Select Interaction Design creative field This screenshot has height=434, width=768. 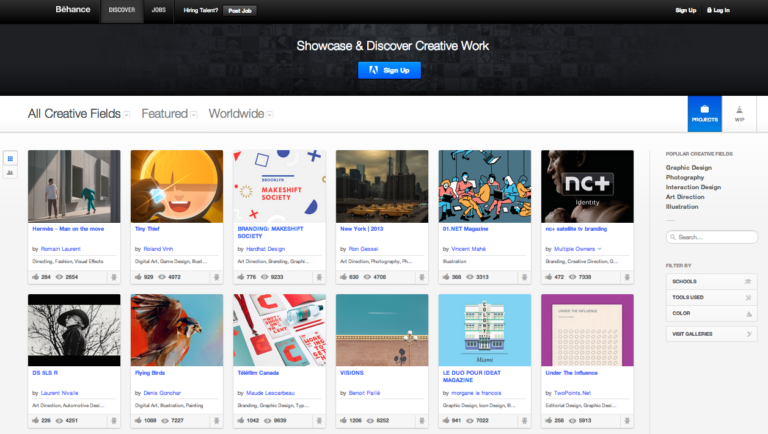pos(693,187)
